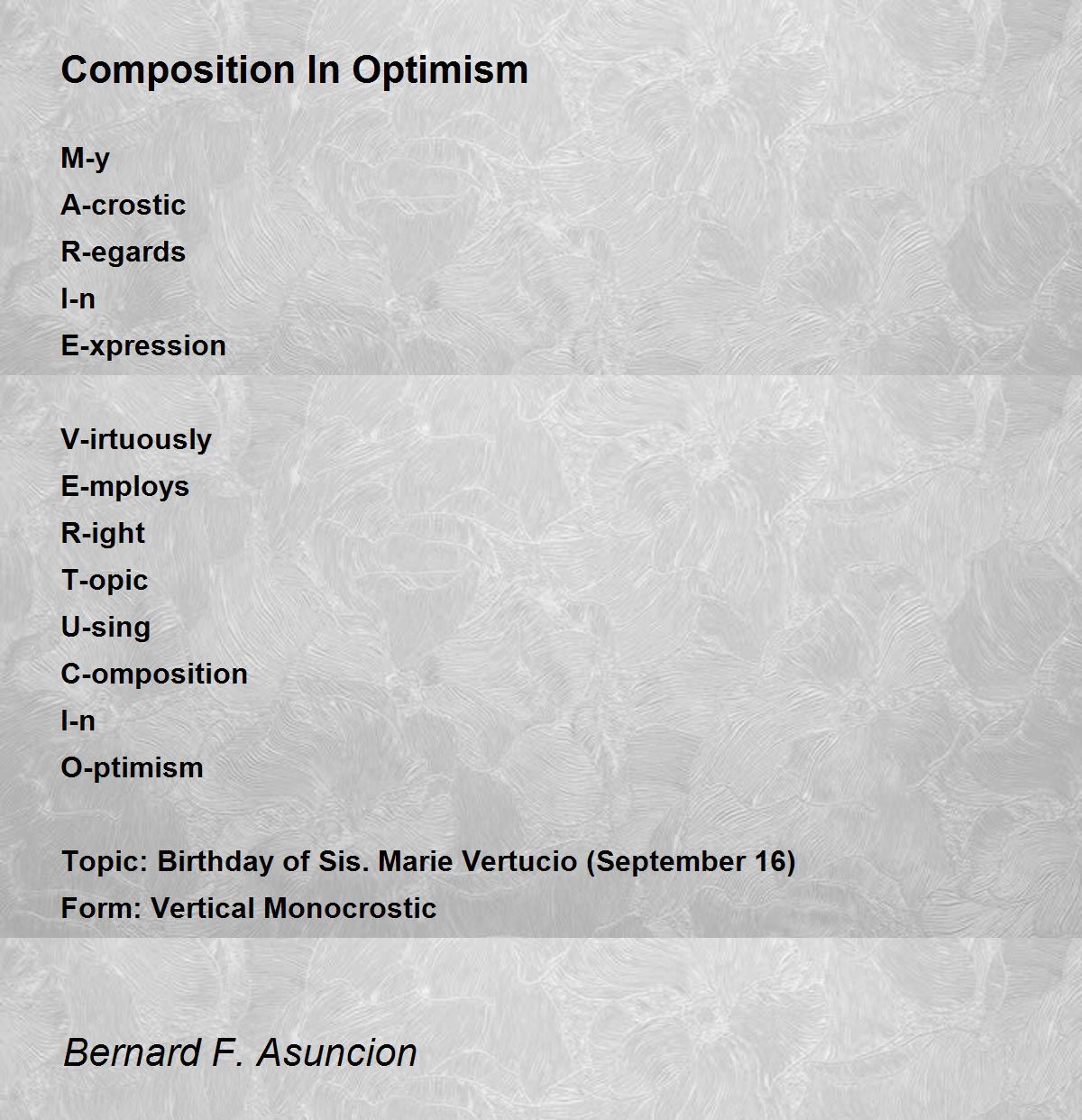Click the Topic: Birthday of Sis. Marie line
Screen dimensions: 1082x1120
pos(428,861)
